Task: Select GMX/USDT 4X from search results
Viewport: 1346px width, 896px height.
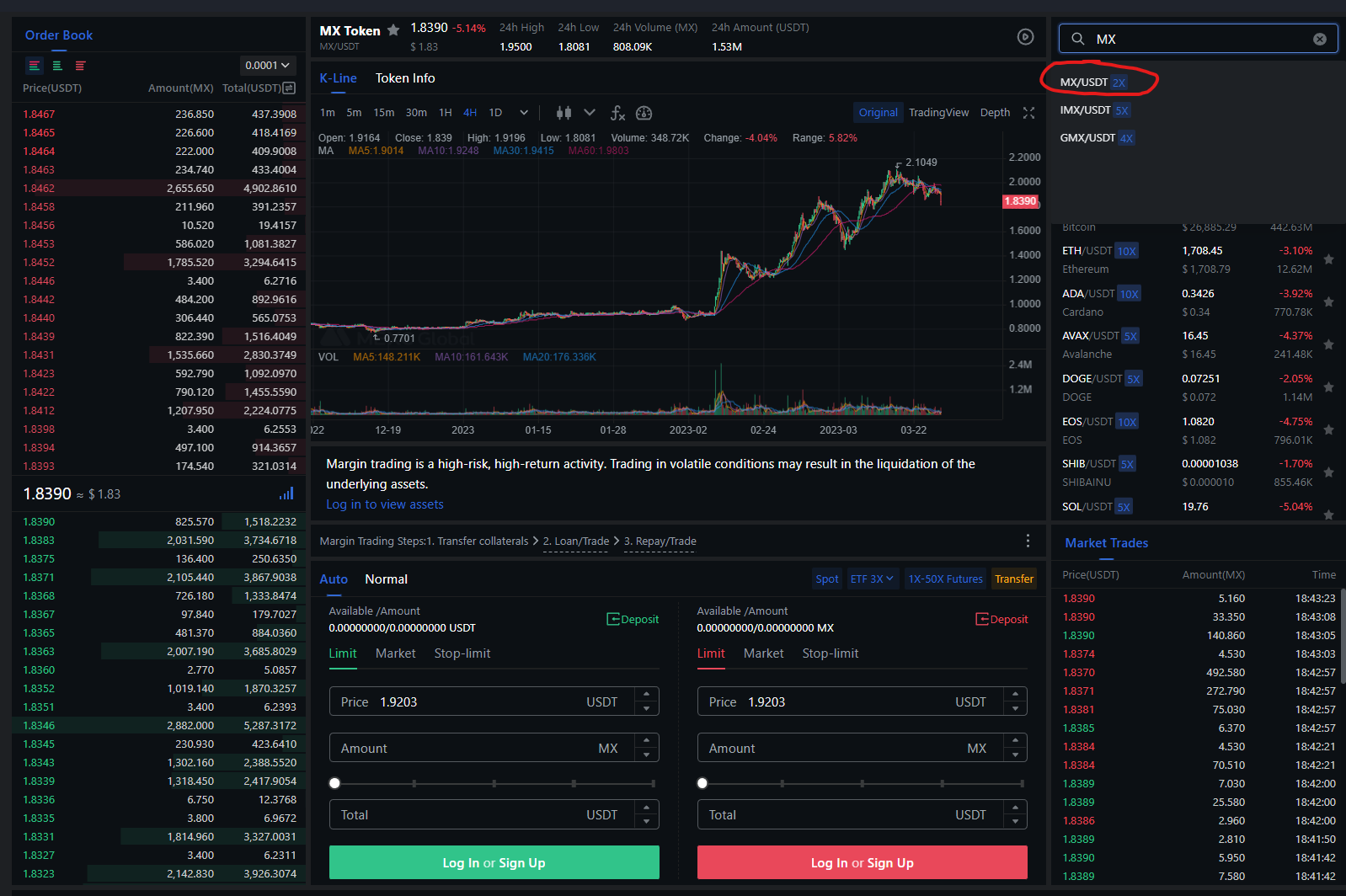Action: (x=1097, y=138)
